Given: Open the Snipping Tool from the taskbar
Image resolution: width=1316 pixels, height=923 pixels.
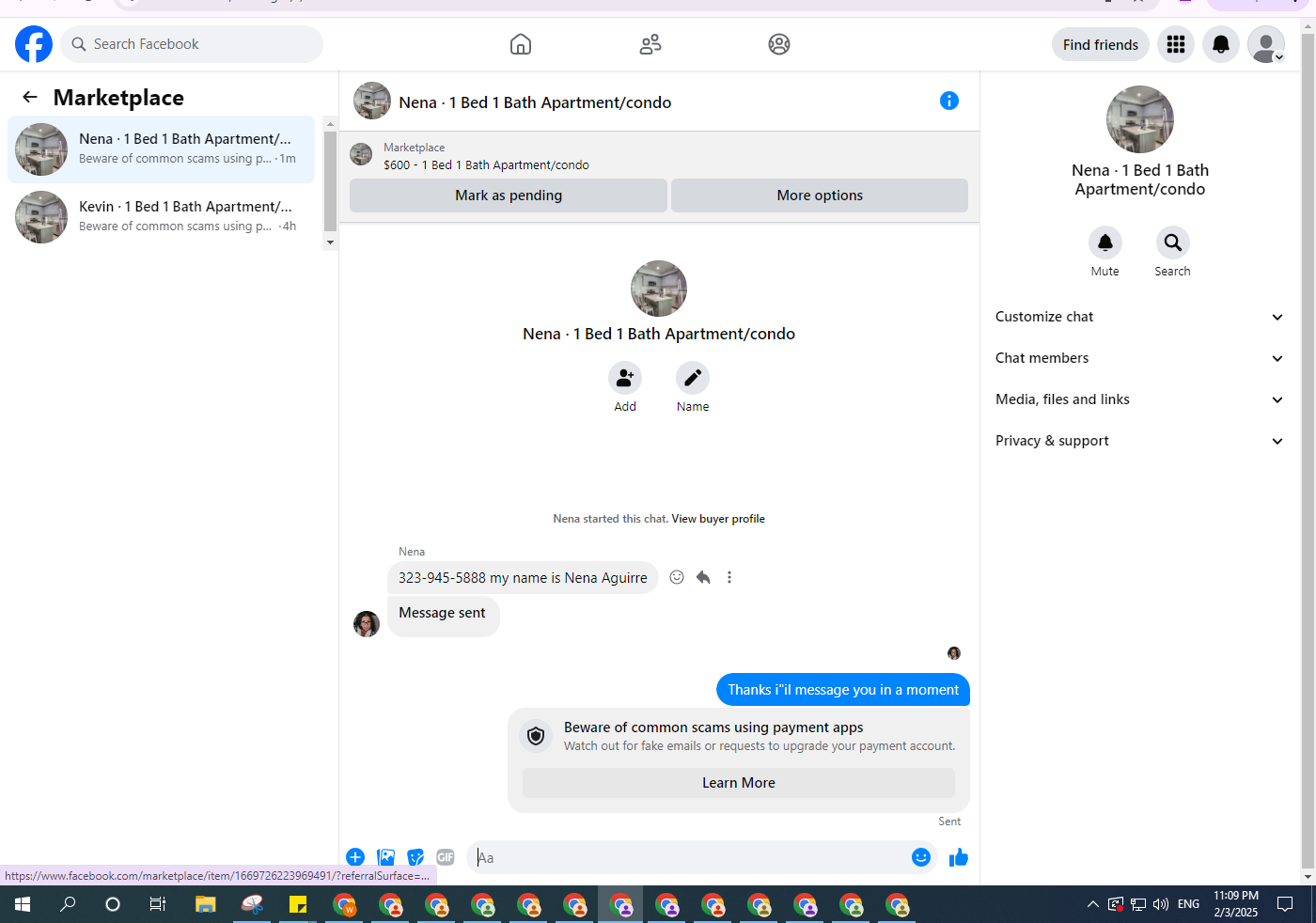Looking at the screenshot, I should pyautogui.click(x=252, y=904).
